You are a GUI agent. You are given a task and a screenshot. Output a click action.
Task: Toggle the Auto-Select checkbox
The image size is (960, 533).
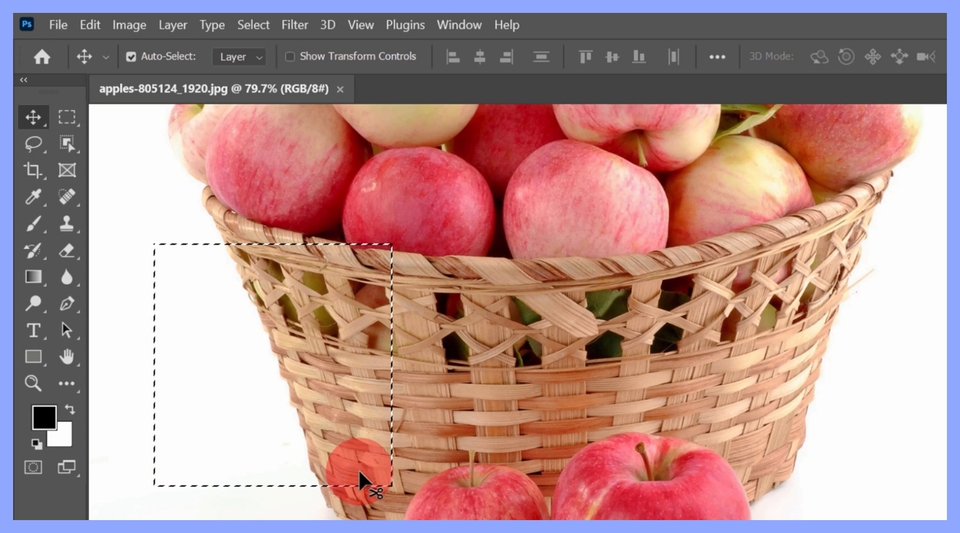click(x=131, y=57)
